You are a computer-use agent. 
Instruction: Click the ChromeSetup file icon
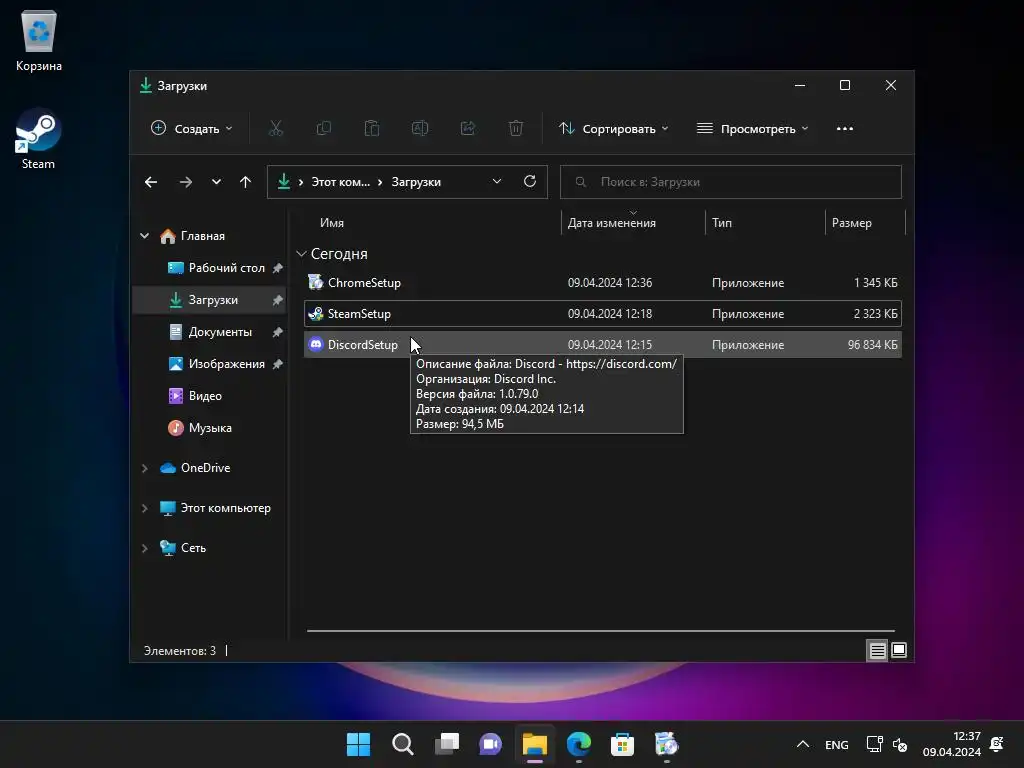(x=315, y=282)
